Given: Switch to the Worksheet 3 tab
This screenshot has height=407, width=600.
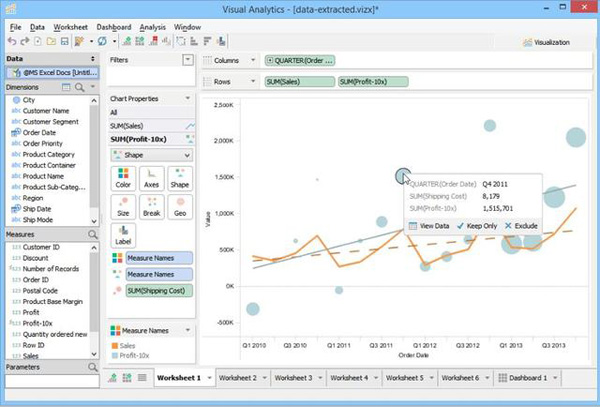Looking at the screenshot, I should coord(294,378).
